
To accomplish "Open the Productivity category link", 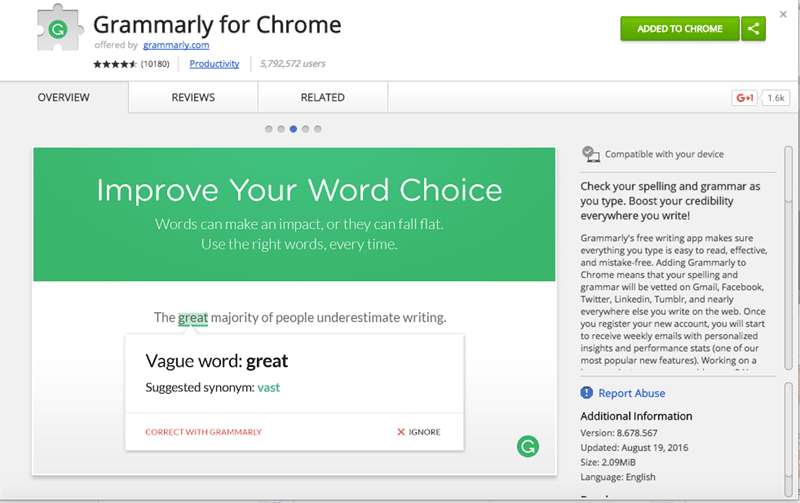I will [x=214, y=64].
